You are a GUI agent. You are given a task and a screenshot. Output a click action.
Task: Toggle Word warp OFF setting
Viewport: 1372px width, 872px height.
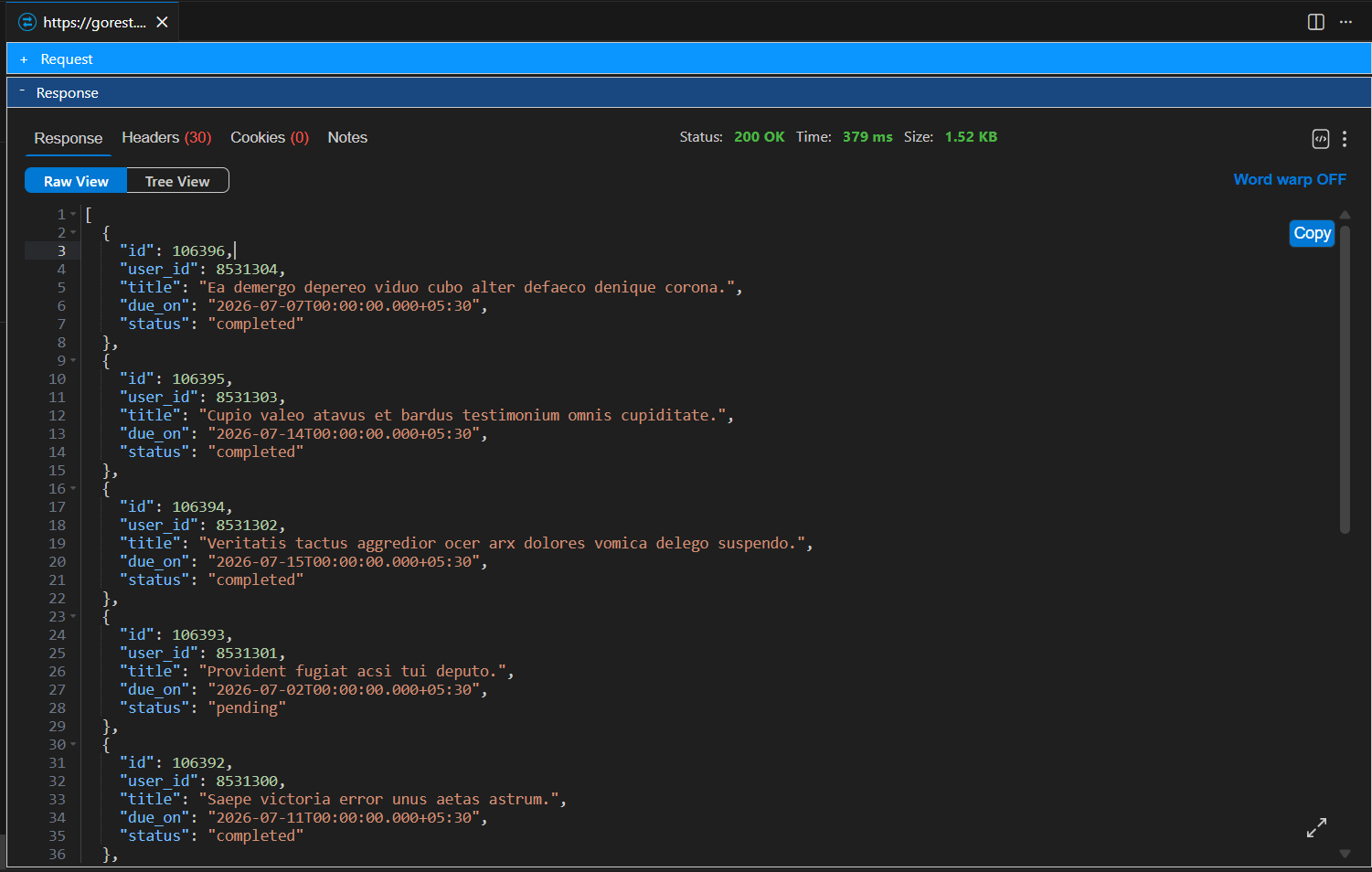1290,179
